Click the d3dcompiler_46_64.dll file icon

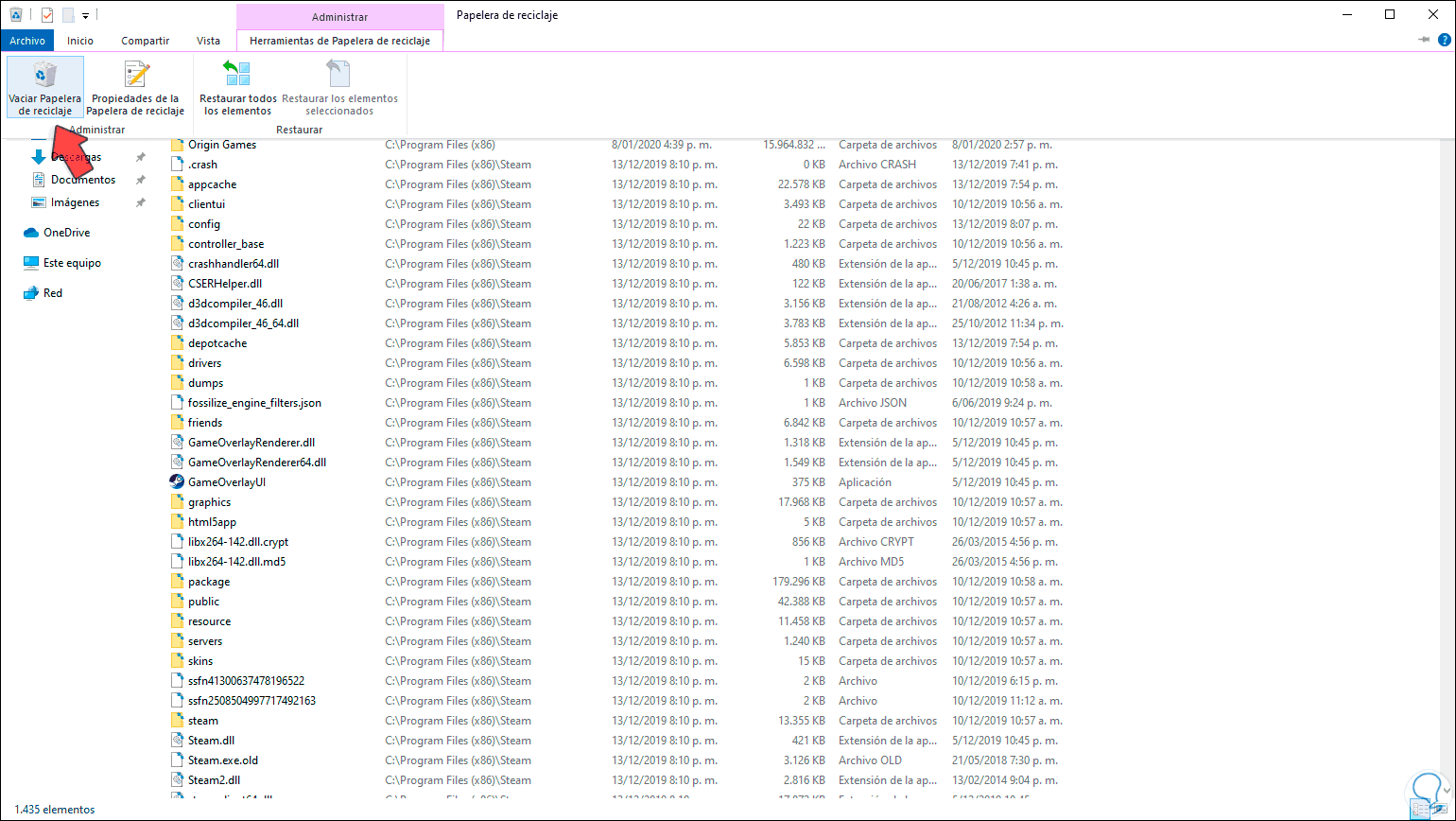pyautogui.click(x=177, y=323)
